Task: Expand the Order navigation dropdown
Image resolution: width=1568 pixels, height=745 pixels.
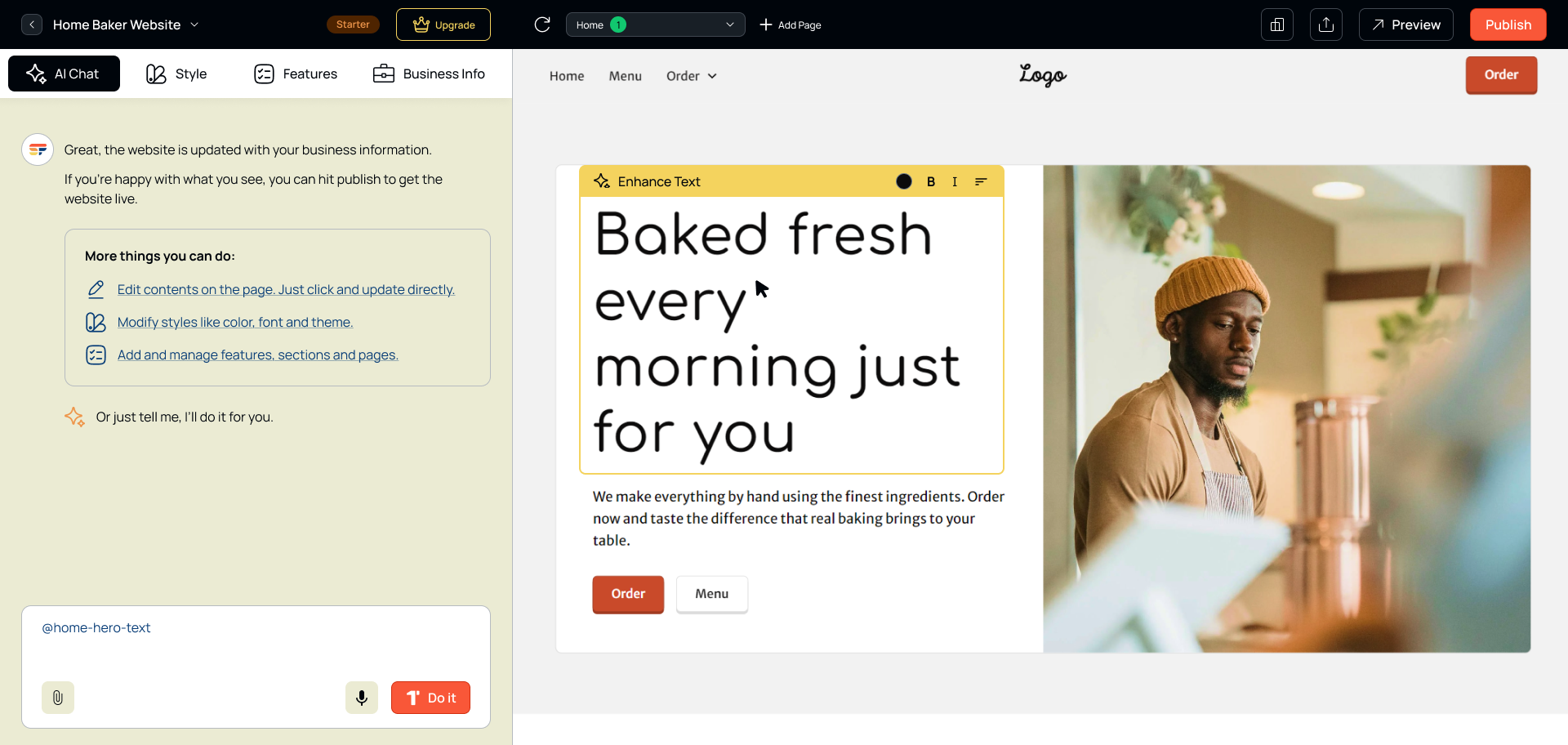Action: point(691,76)
